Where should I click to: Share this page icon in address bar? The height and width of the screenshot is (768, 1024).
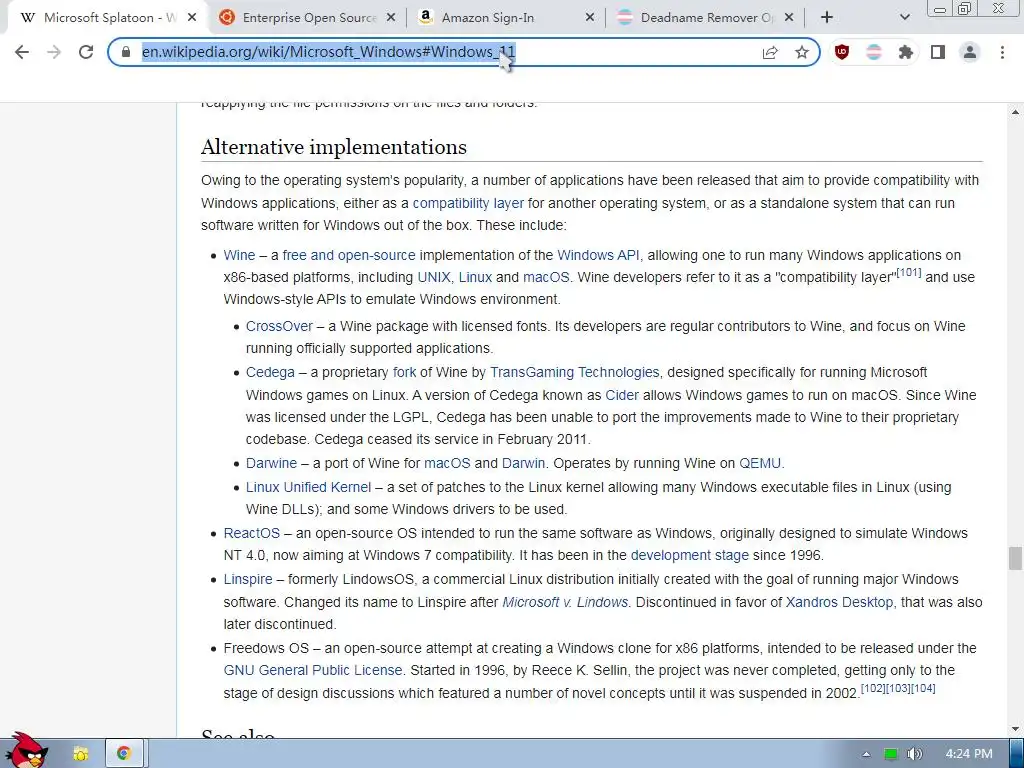pos(770,52)
